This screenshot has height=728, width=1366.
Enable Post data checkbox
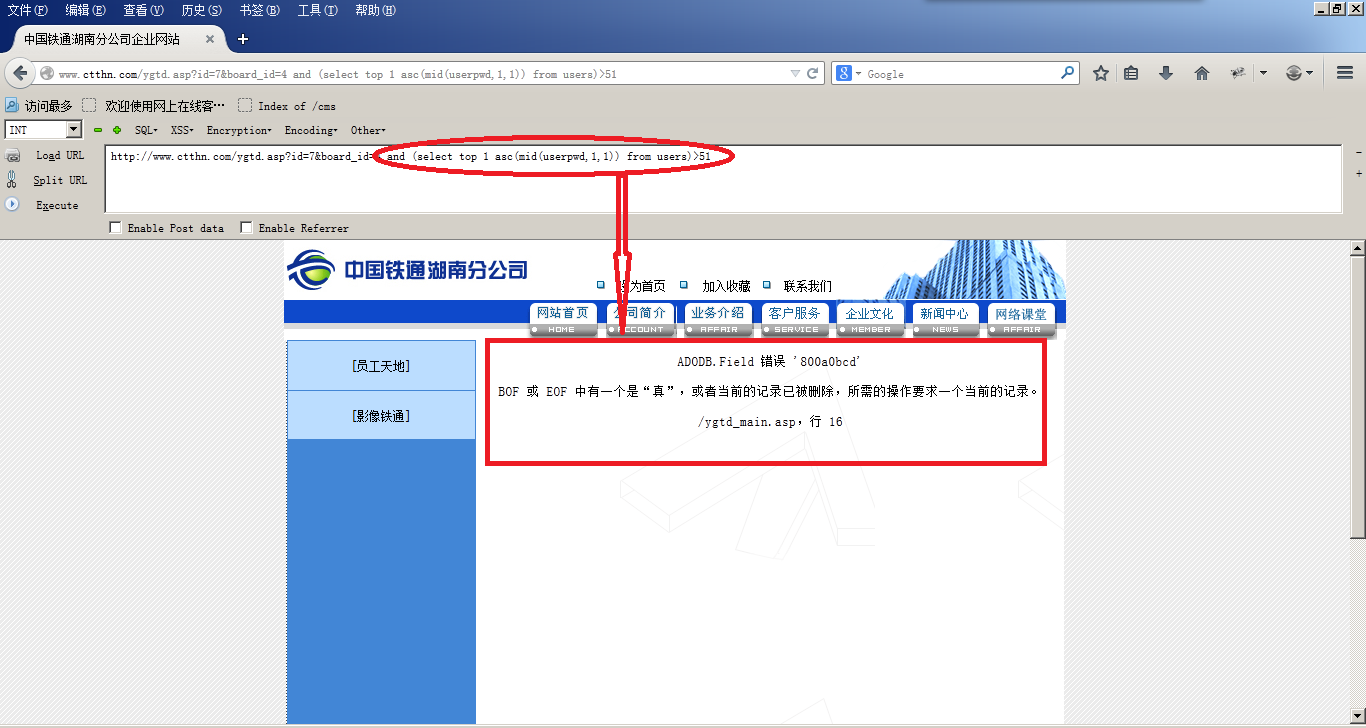tap(115, 228)
